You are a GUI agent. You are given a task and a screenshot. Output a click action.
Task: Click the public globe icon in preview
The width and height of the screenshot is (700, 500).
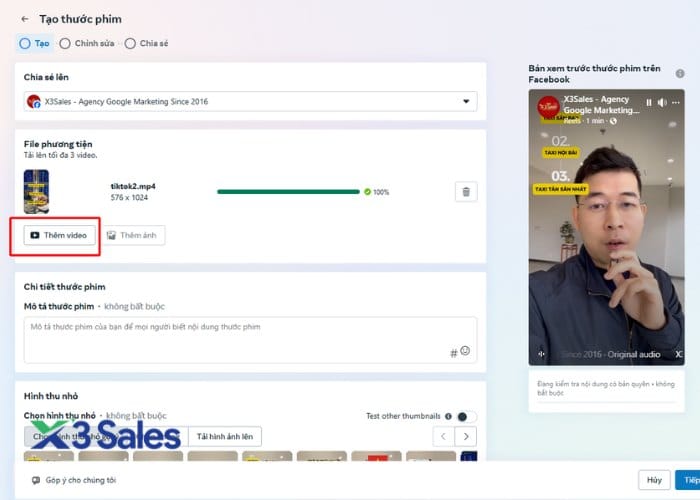coord(613,121)
